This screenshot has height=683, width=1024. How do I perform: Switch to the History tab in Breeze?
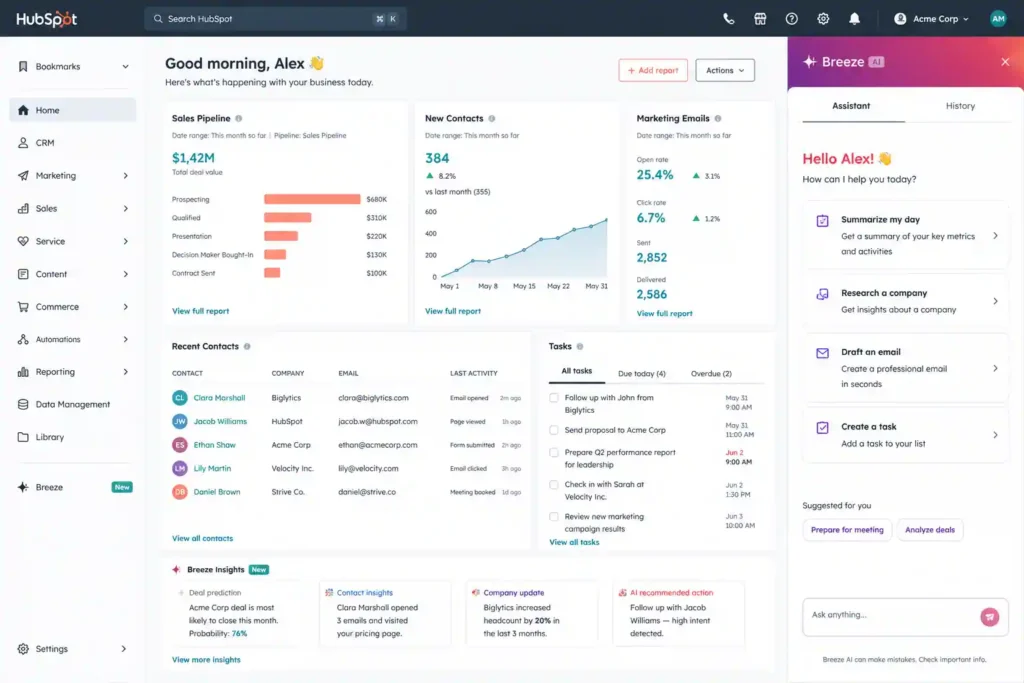pyautogui.click(x=960, y=106)
